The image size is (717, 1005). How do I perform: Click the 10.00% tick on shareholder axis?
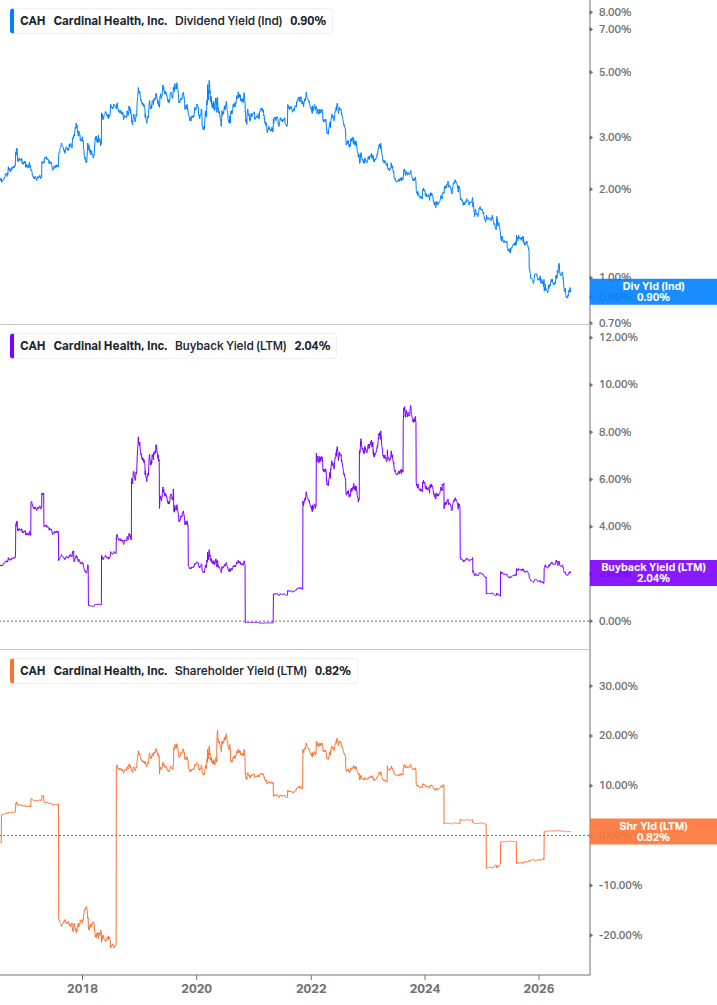pos(618,785)
